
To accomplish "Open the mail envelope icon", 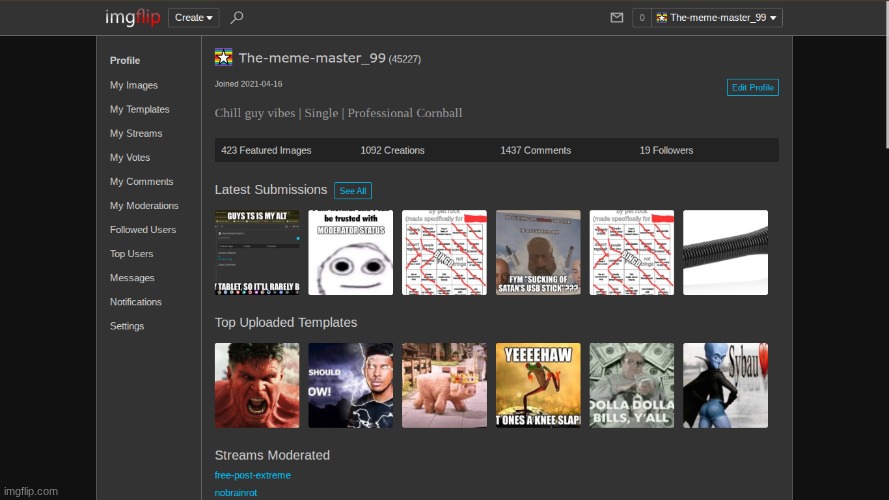I will (x=617, y=17).
